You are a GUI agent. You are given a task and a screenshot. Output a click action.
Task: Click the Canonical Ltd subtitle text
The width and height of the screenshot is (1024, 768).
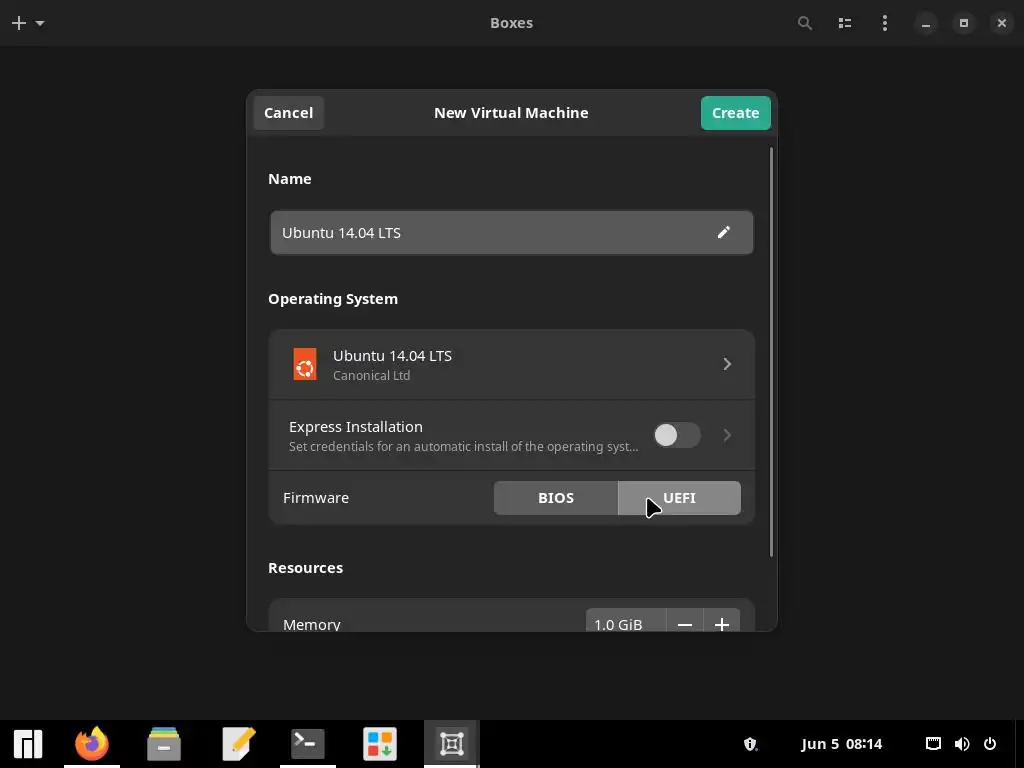click(x=372, y=376)
